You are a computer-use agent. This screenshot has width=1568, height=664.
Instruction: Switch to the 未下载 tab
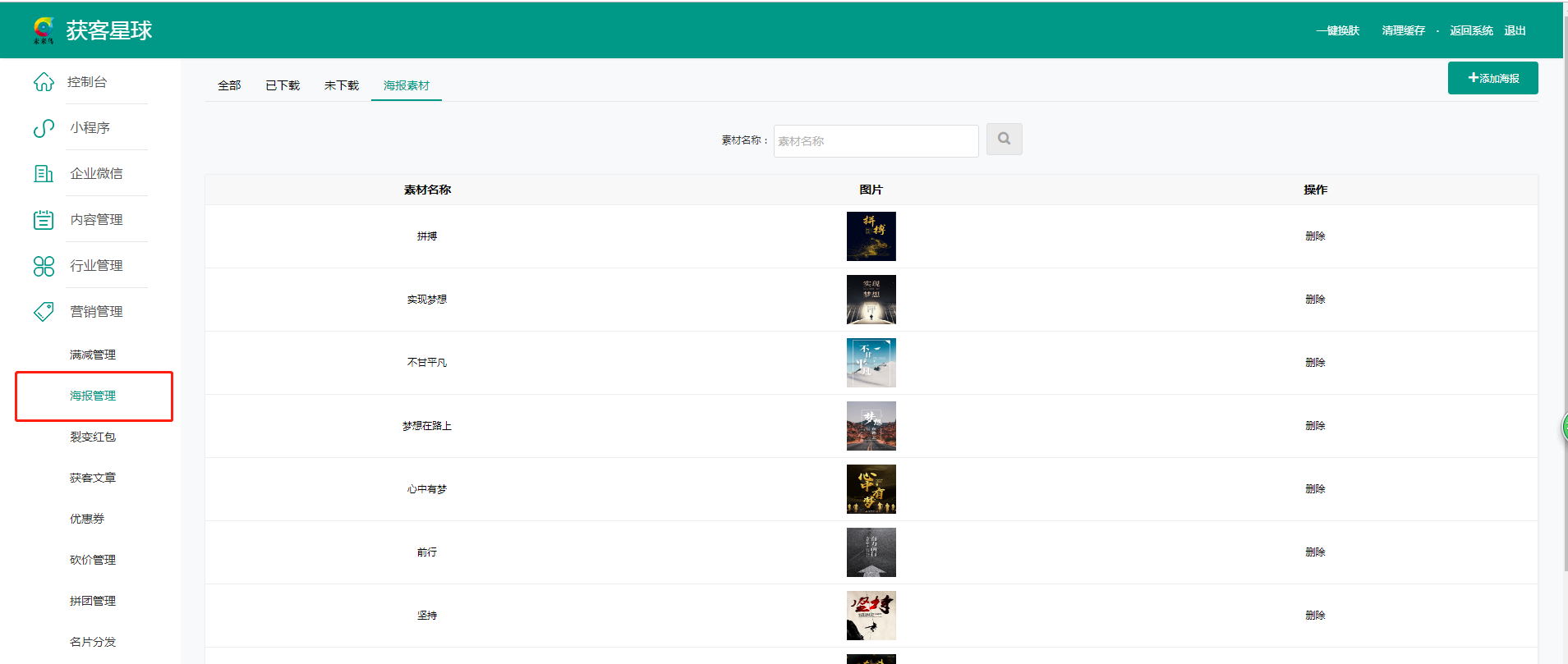tap(342, 85)
